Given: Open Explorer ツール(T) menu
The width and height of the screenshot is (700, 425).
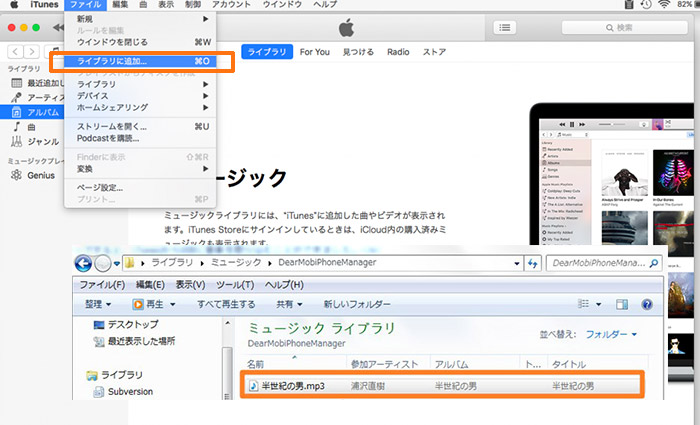Looking at the screenshot, I should [235, 285].
